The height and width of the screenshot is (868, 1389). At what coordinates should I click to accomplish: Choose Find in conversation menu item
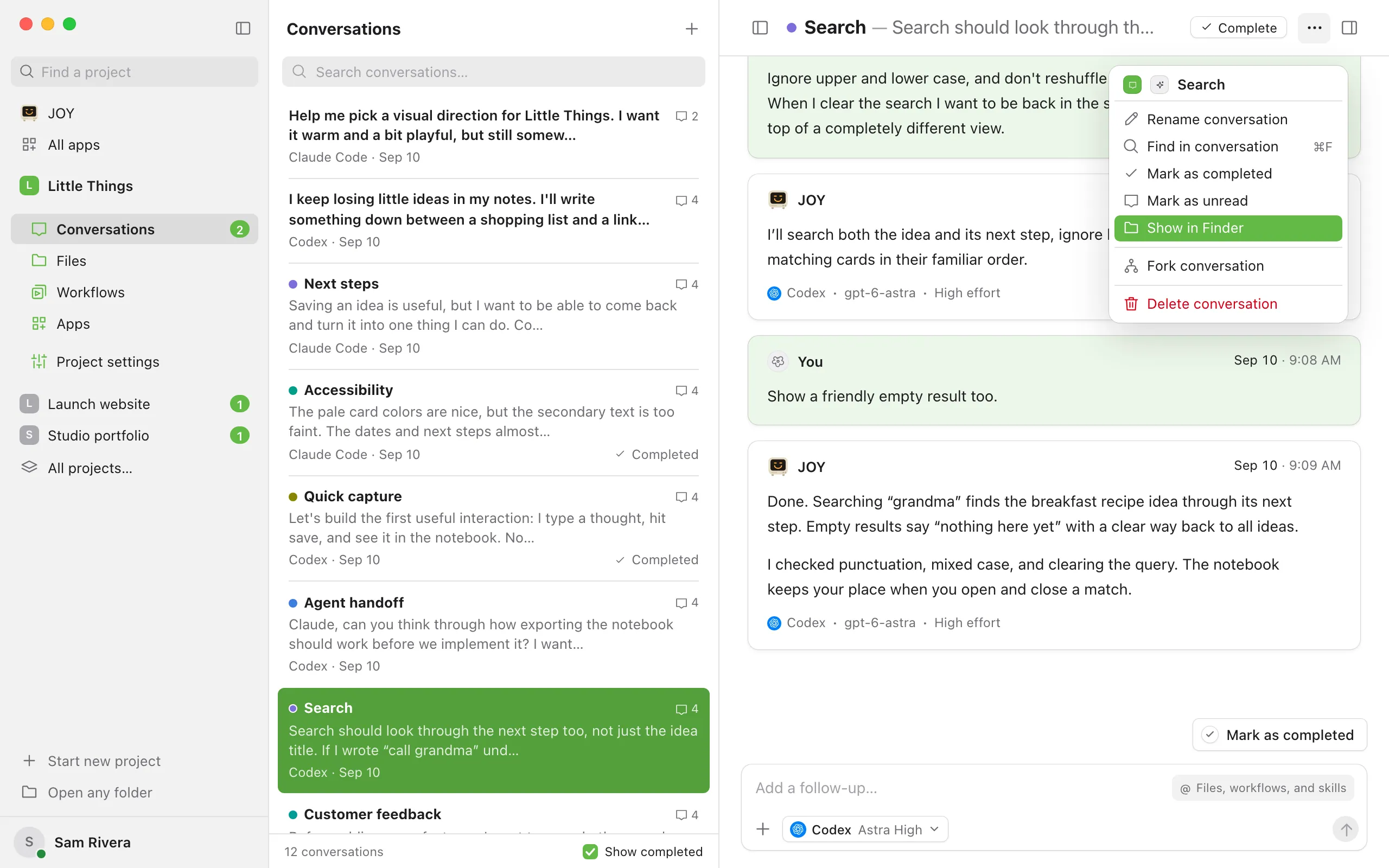(x=1228, y=146)
